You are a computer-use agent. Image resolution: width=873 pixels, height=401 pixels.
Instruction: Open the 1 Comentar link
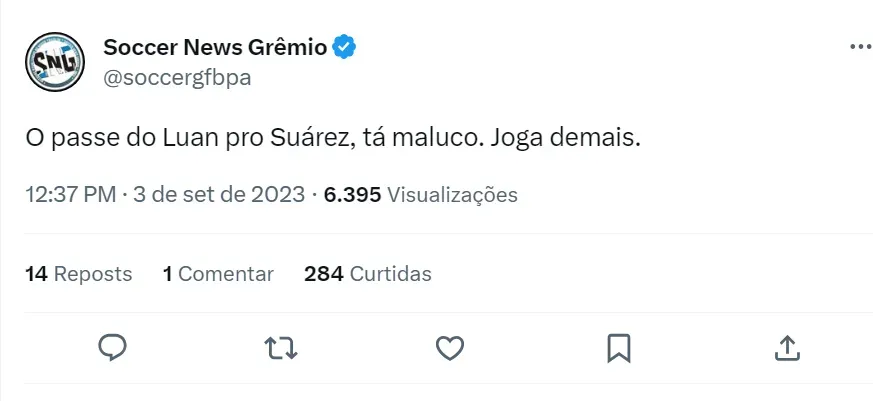coord(218,273)
